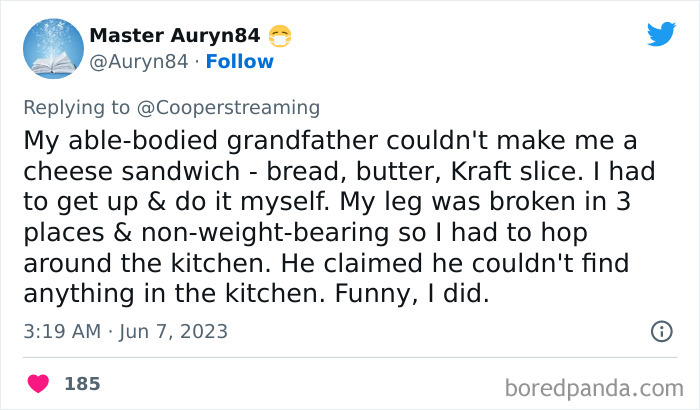Image resolution: width=700 pixels, height=410 pixels.
Task: Open the Master Auryn84 display name
Action: pyautogui.click(x=174, y=36)
